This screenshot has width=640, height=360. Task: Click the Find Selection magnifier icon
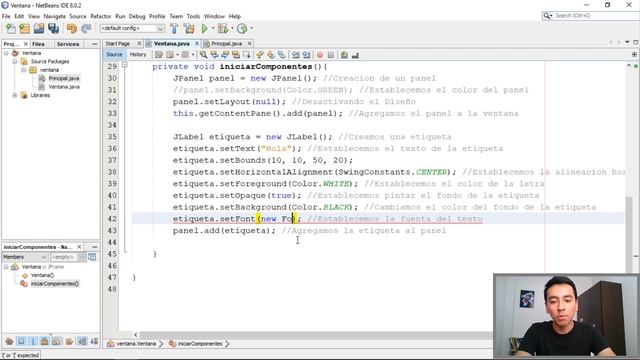coord(203,55)
